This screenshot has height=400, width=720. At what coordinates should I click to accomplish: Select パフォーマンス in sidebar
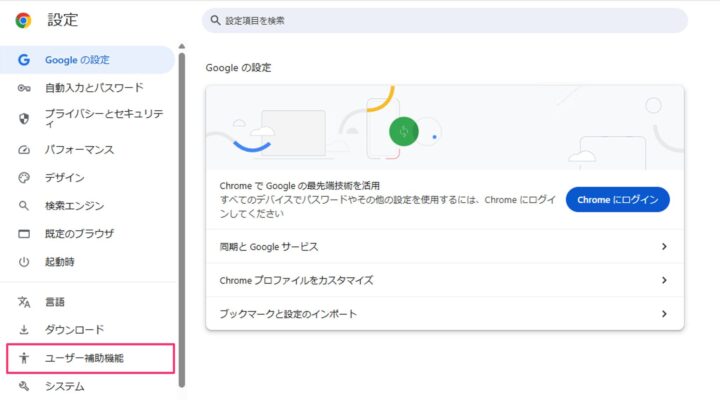pyautogui.click(x=87, y=150)
